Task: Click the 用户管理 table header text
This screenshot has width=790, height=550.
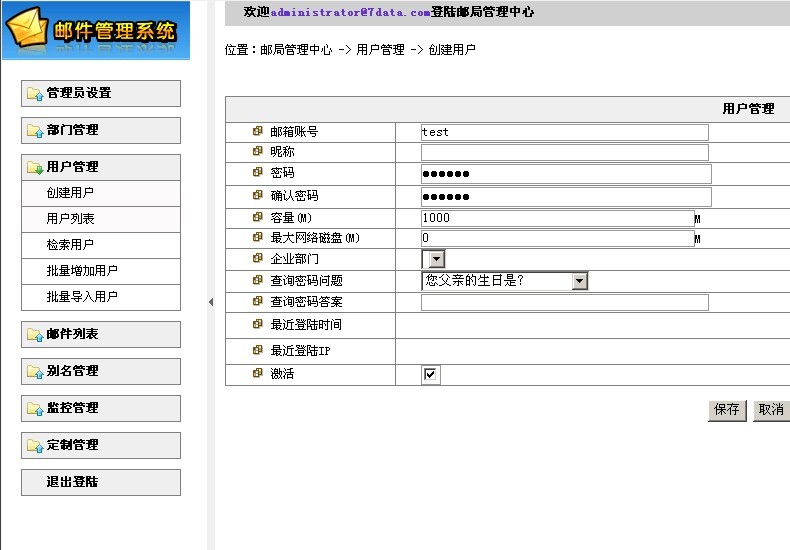Action: (748, 109)
